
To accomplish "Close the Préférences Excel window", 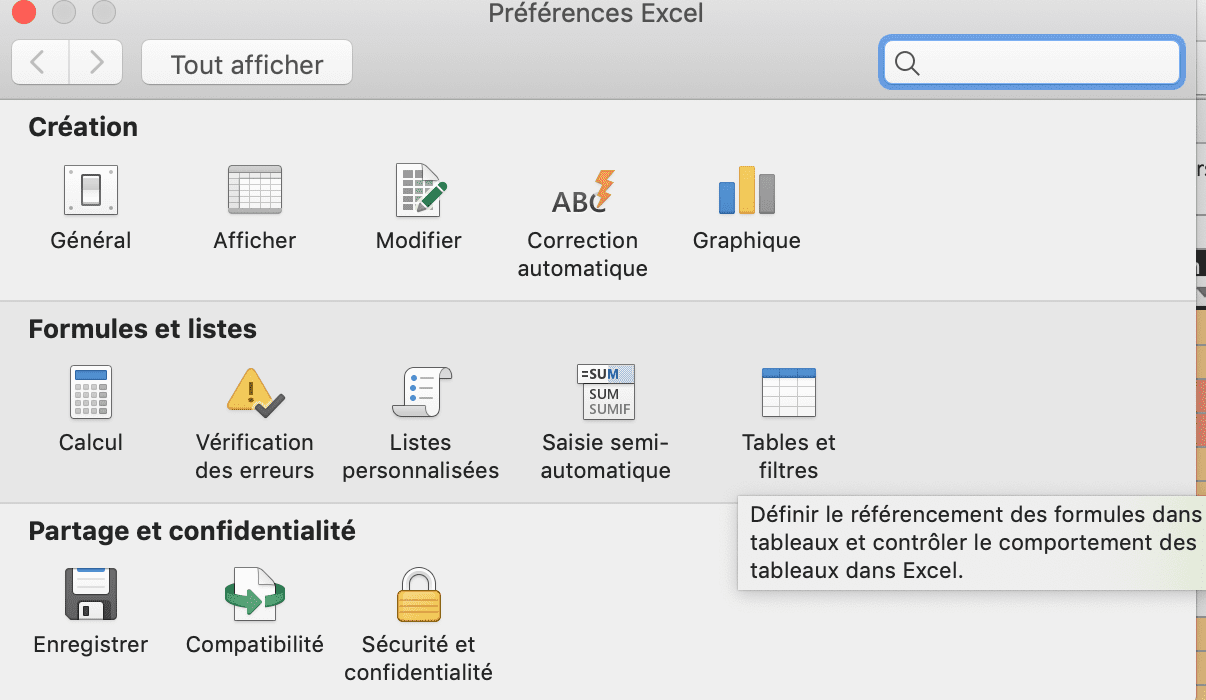I will (x=23, y=13).
